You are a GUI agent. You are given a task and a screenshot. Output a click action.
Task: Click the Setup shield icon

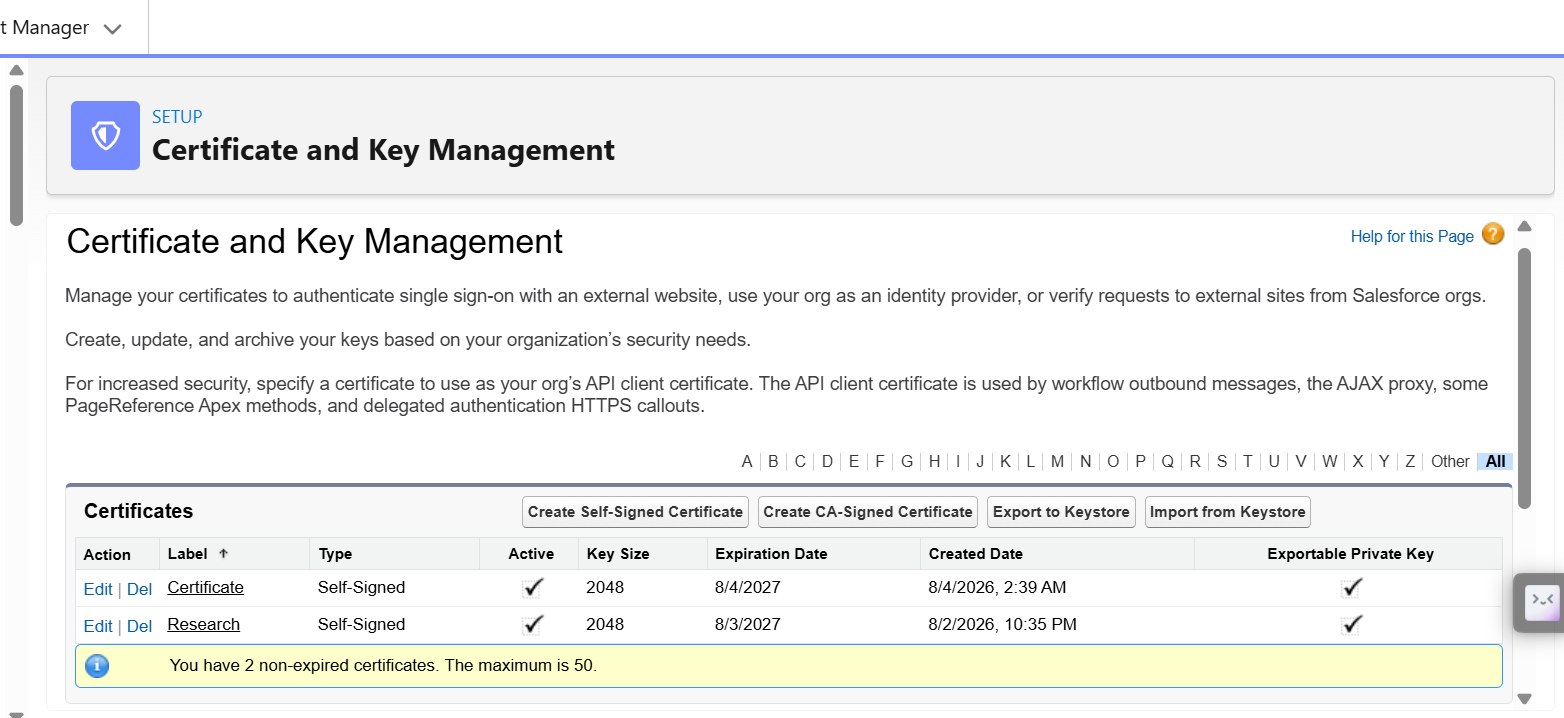[x=105, y=135]
